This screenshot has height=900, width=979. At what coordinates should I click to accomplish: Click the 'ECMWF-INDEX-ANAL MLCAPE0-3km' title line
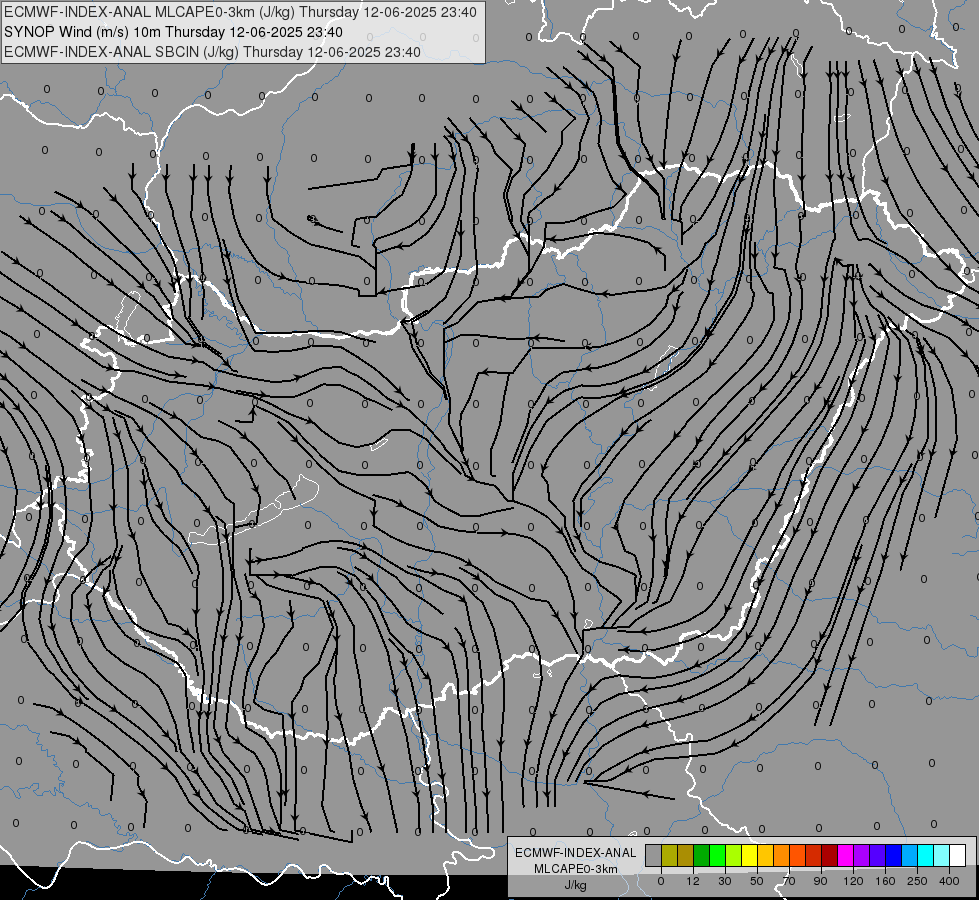point(240,12)
